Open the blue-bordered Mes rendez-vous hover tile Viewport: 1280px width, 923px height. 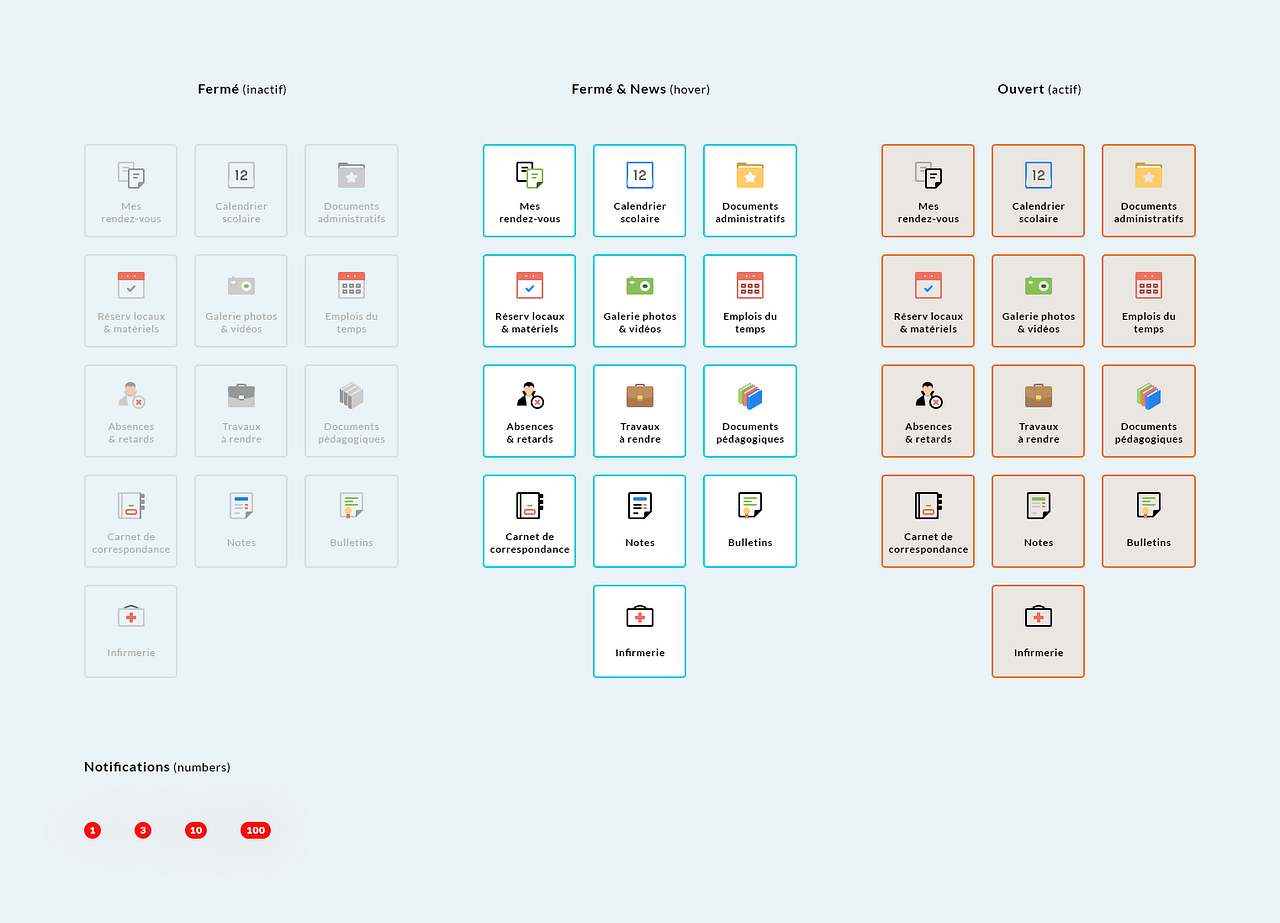coord(529,191)
